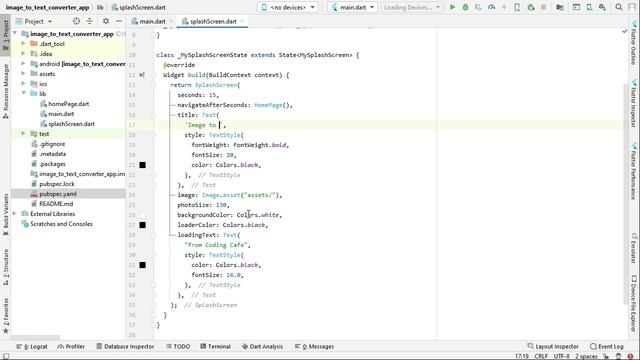Expand the android folder in project tree

[x=23, y=64]
